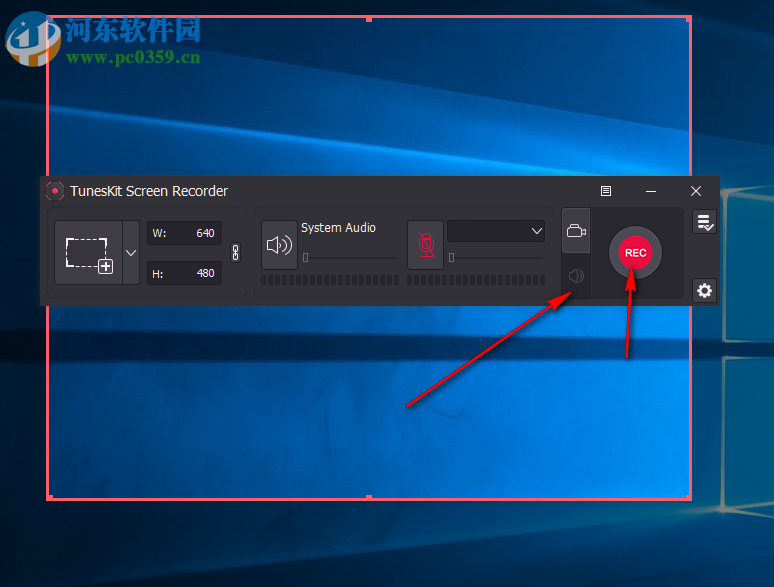Adjust the microphone volume slider
The height and width of the screenshot is (587, 774).
click(x=496, y=257)
